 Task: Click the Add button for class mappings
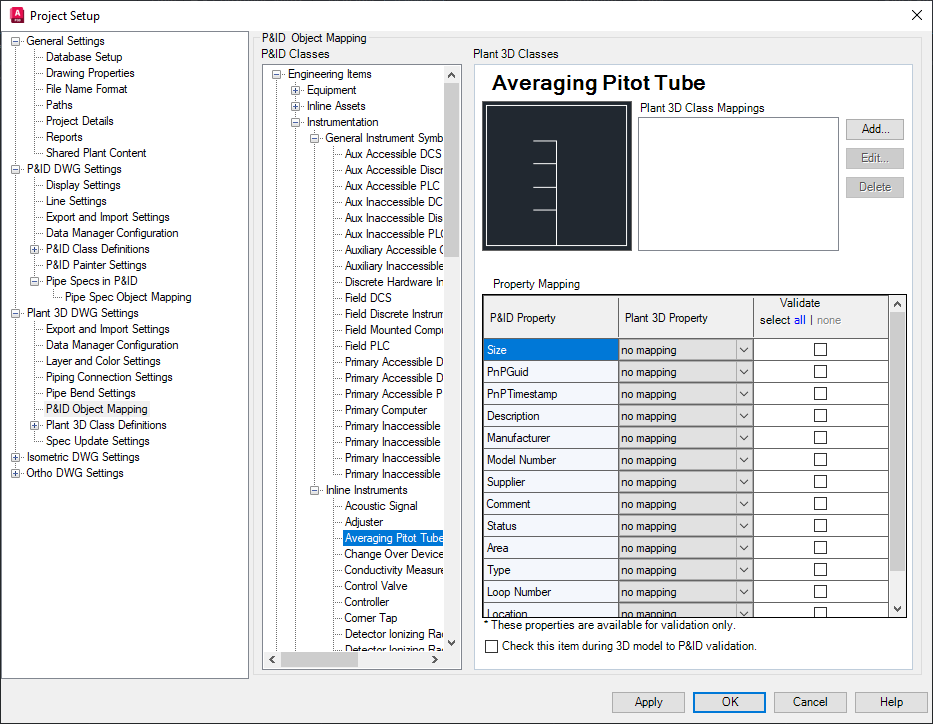[x=873, y=129]
